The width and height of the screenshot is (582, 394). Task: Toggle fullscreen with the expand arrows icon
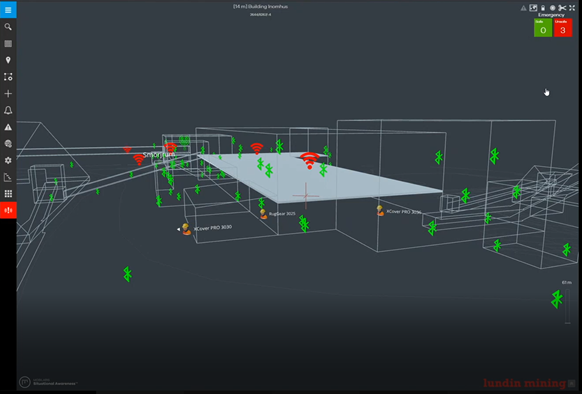pos(572,8)
